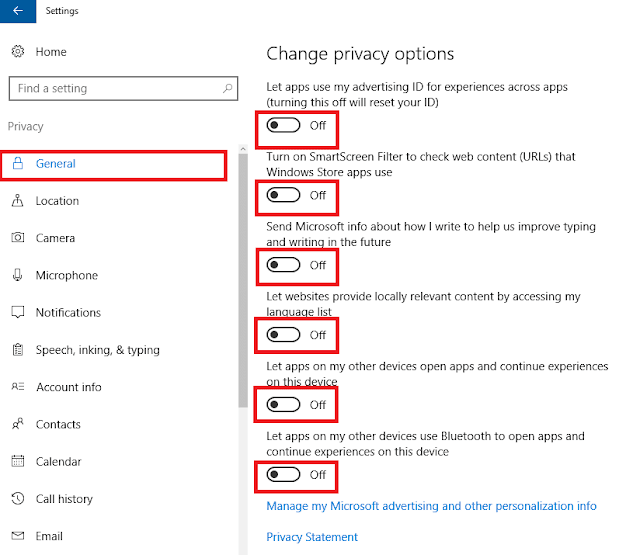The width and height of the screenshot is (640, 555).
Task: Select the Location icon in sidebar
Action: tap(18, 200)
